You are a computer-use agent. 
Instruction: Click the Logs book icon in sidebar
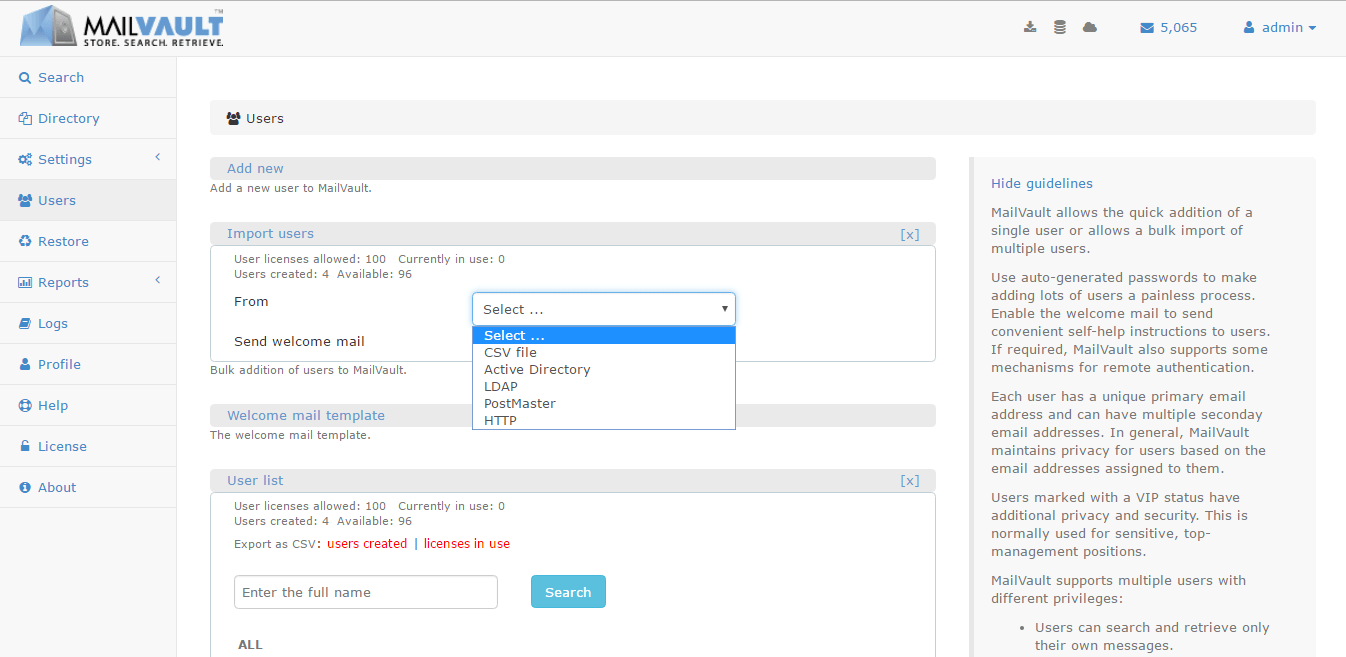click(25, 323)
